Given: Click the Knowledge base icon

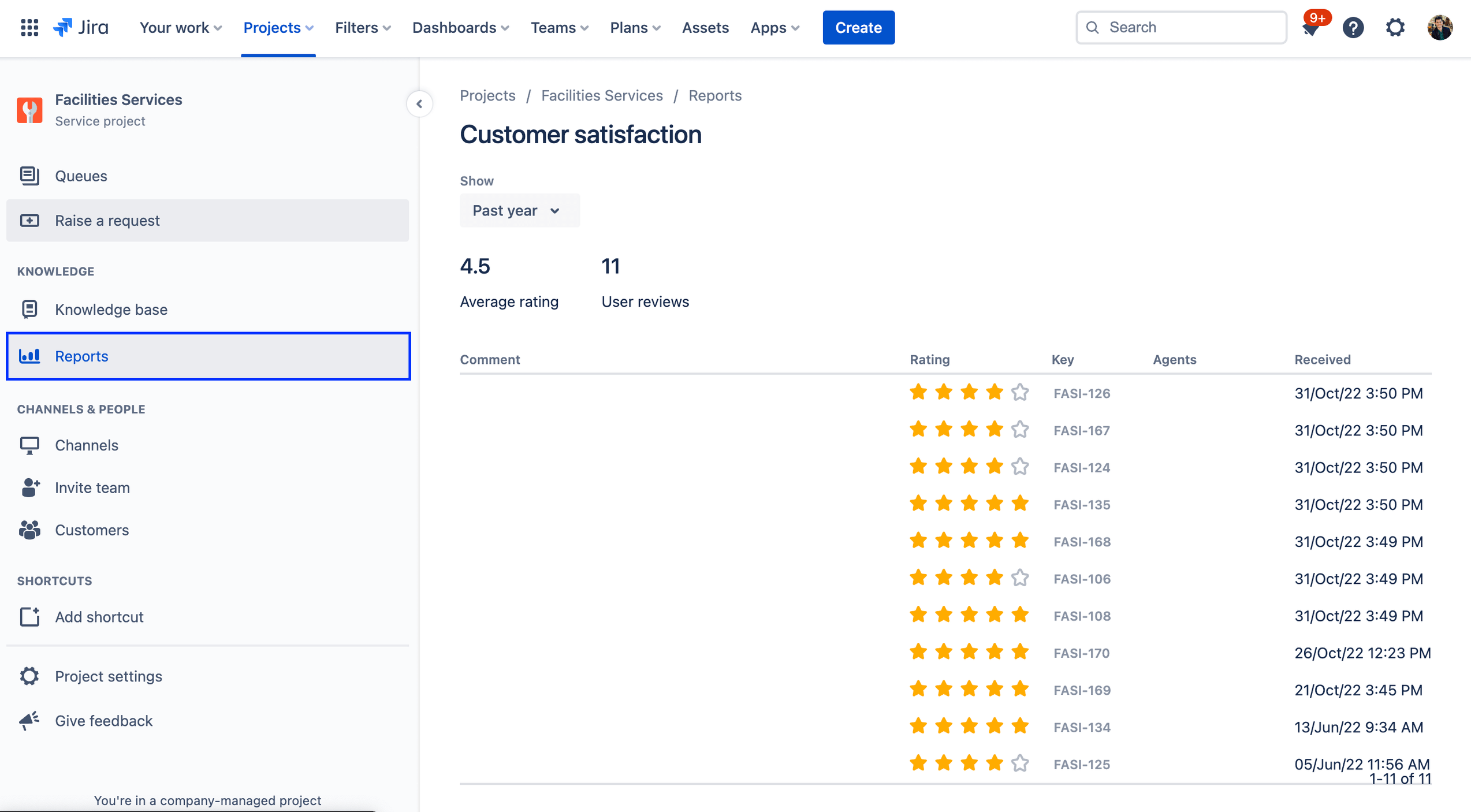Looking at the screenshot, I should 29,309.
